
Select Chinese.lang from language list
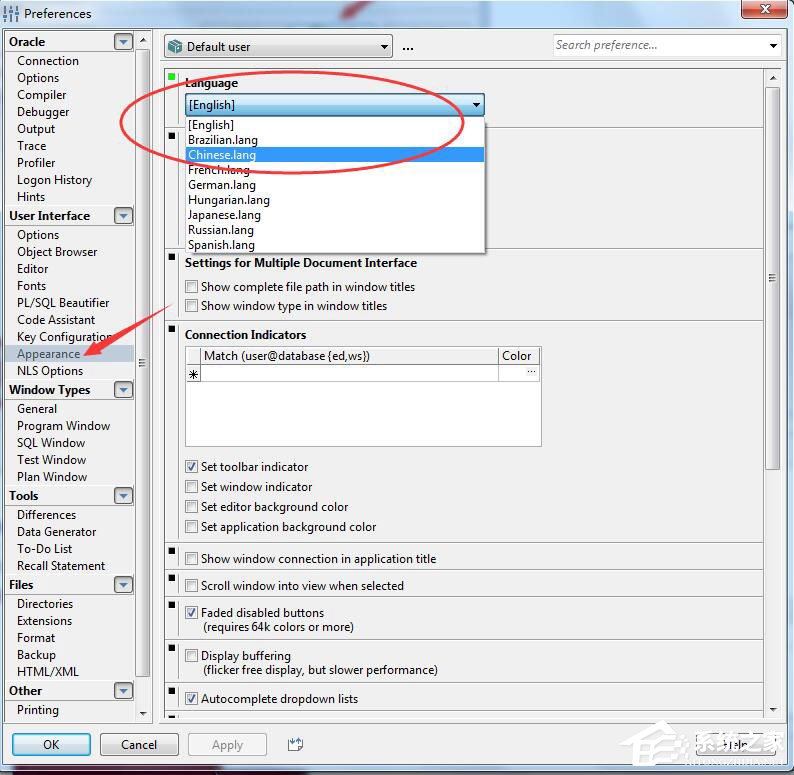point(335,154)
